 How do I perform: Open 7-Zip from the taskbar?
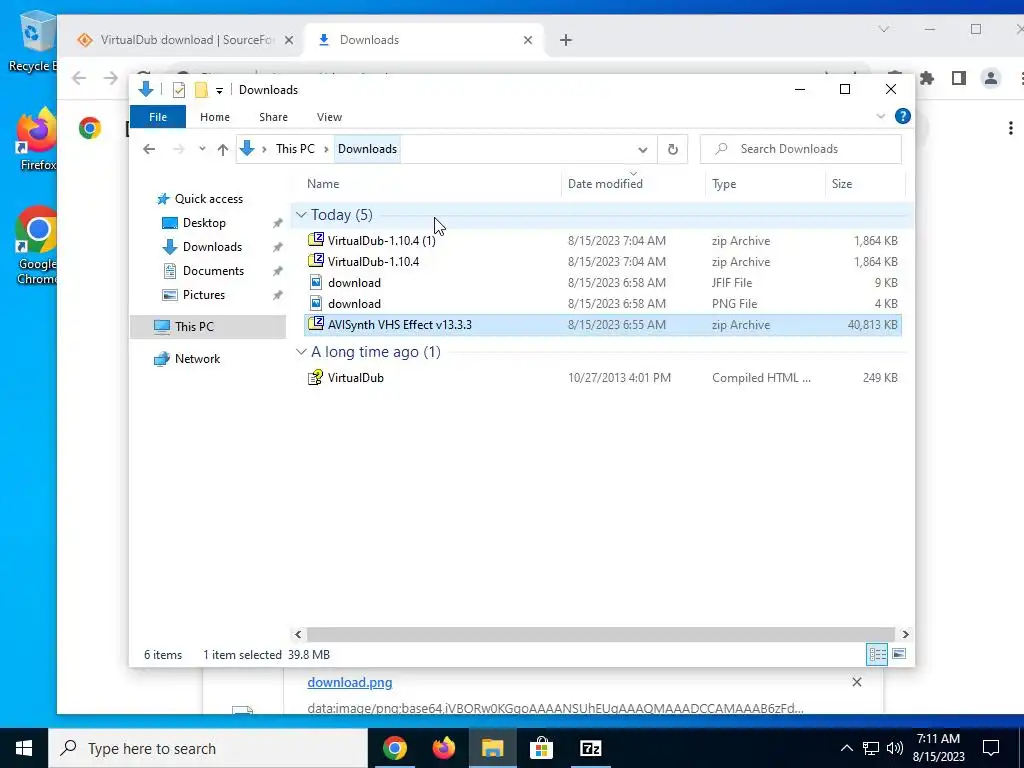tap(590, 748)
